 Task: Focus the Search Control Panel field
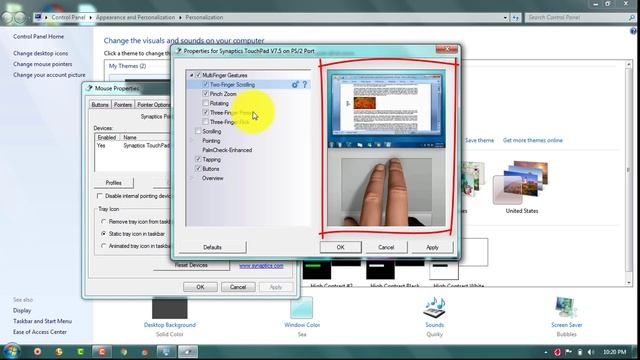(577, 18)
